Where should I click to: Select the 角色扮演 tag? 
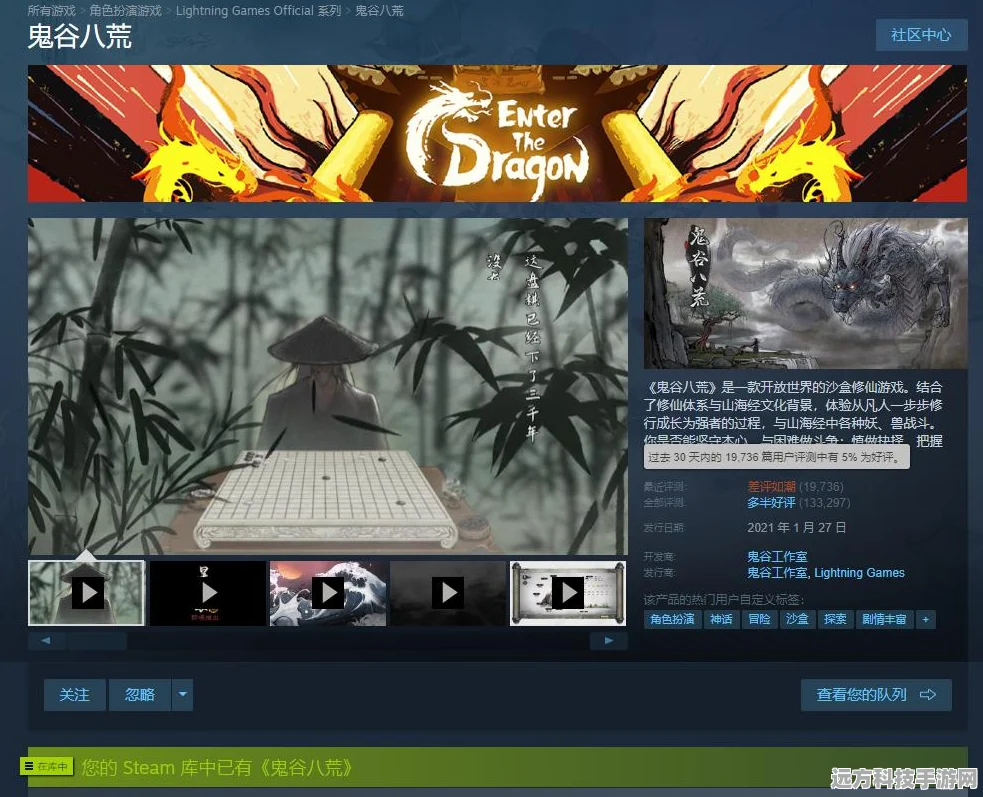tap(672, 620)
